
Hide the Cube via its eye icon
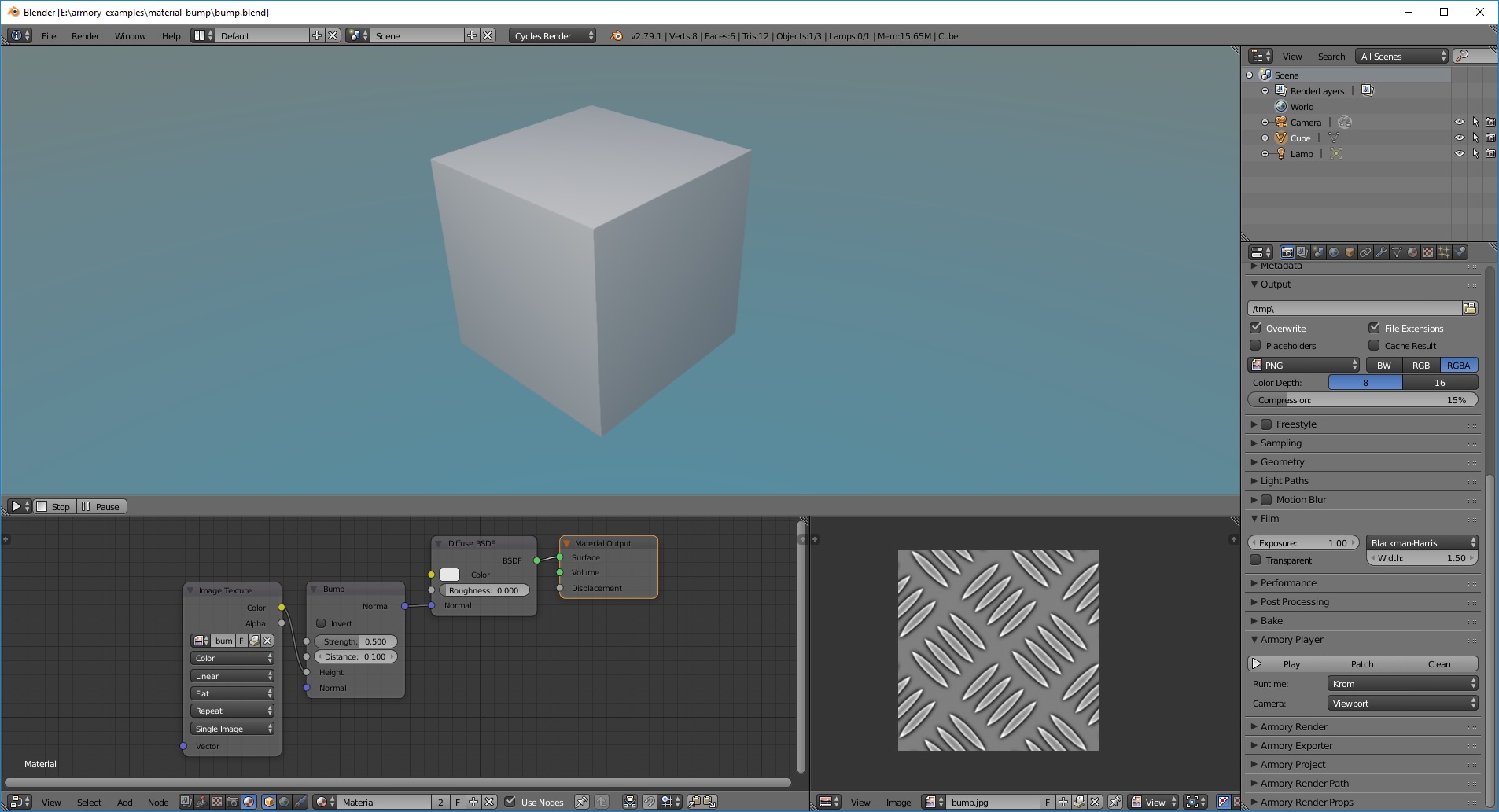coord(1459,138)
